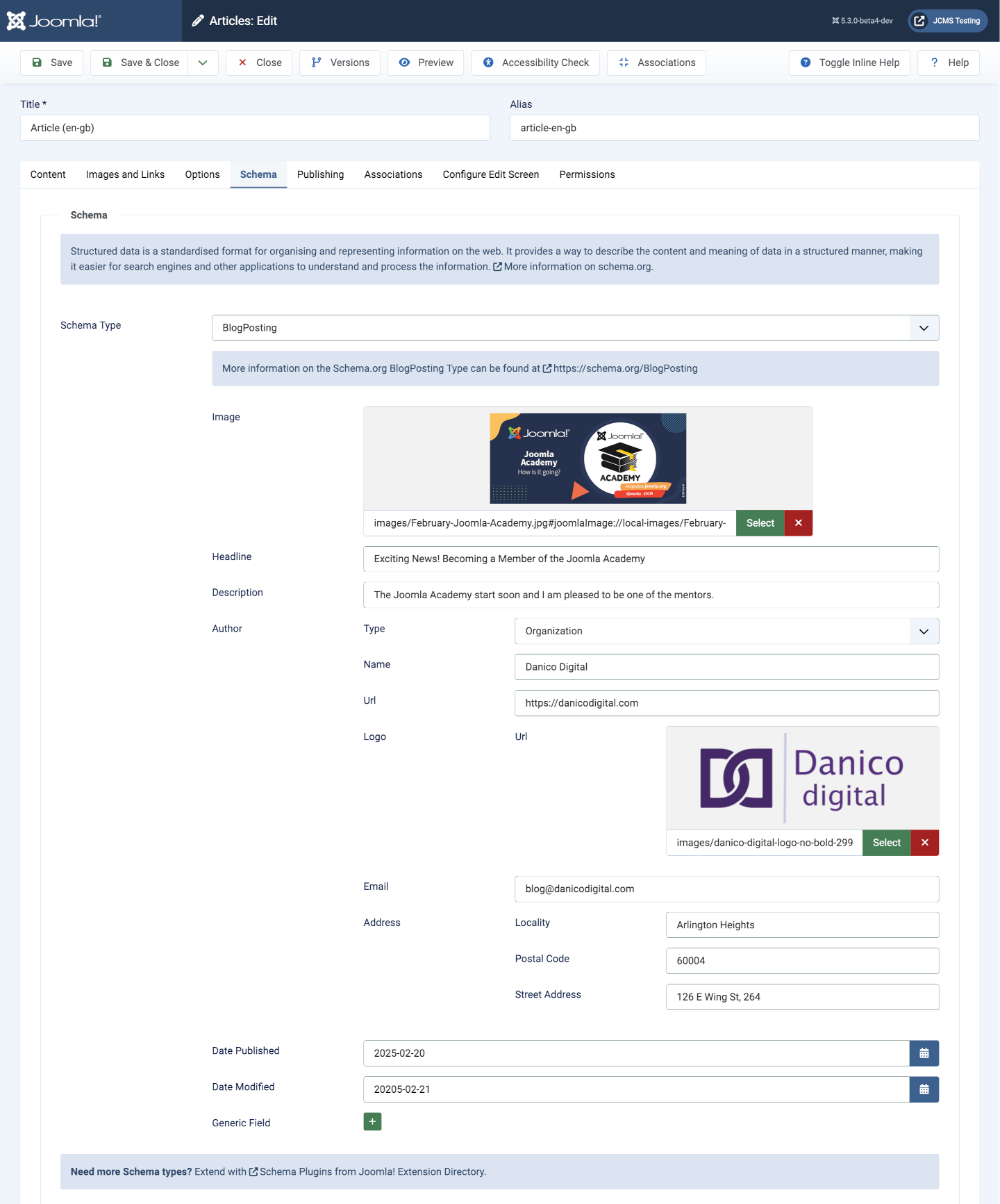Open JCMS Testing site link

point(948,21)
